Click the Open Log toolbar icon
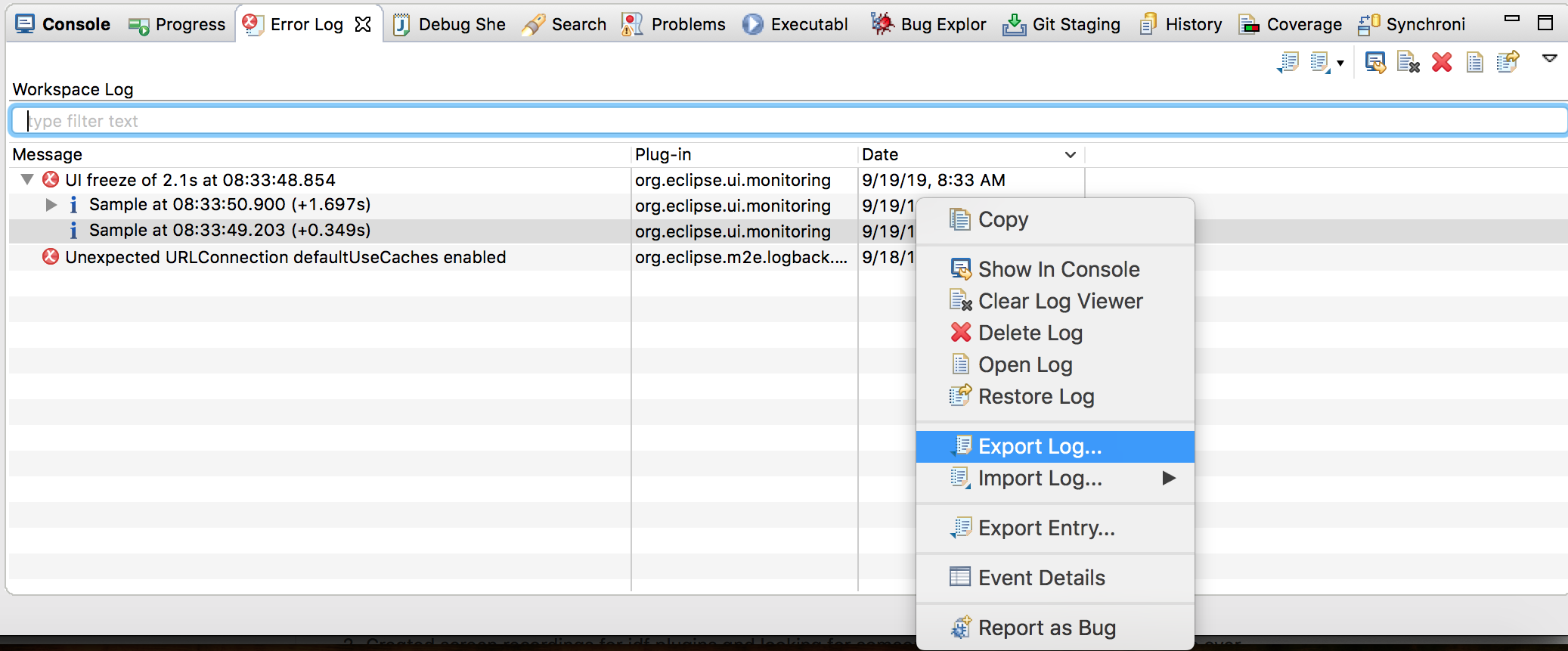The width and height of the screenshot is (1568, 651). [x=1474, y=63]
